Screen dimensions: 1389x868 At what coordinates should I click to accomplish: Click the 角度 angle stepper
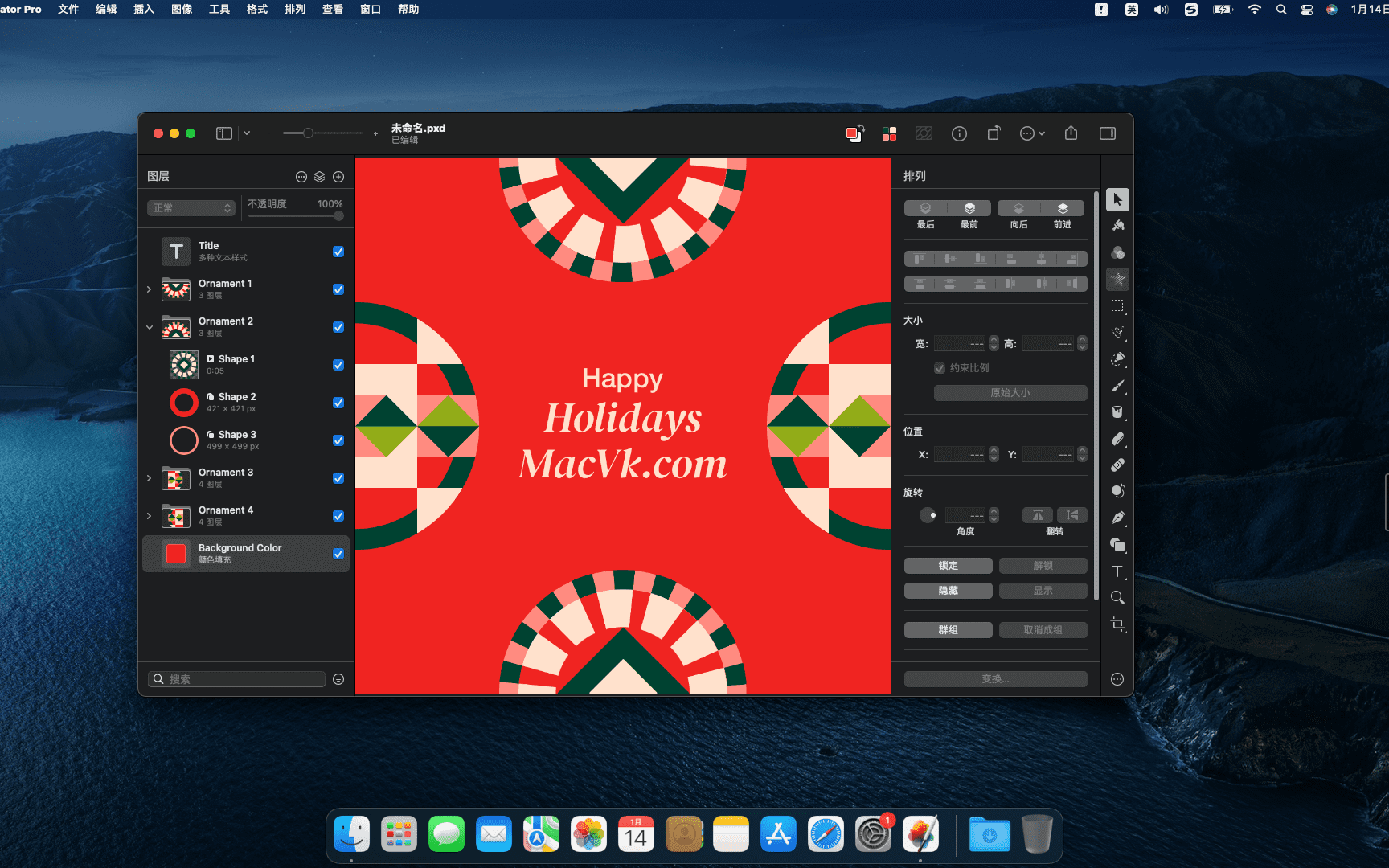coord(994,515)
